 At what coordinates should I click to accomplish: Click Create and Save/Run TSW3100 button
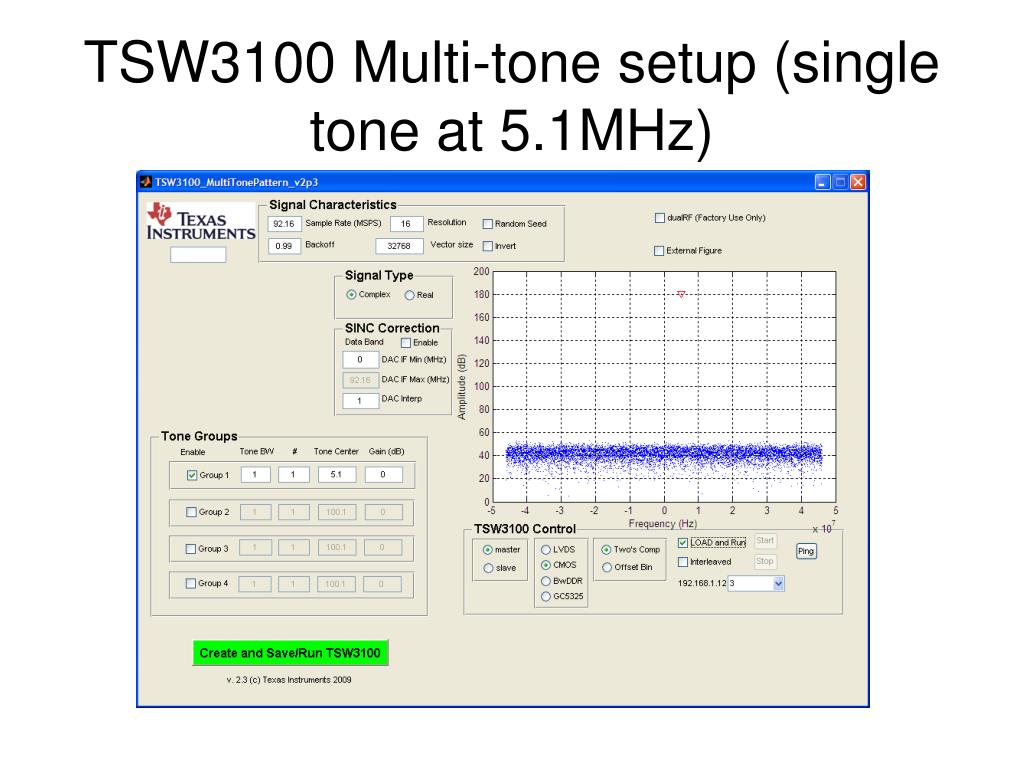point(290,653)
